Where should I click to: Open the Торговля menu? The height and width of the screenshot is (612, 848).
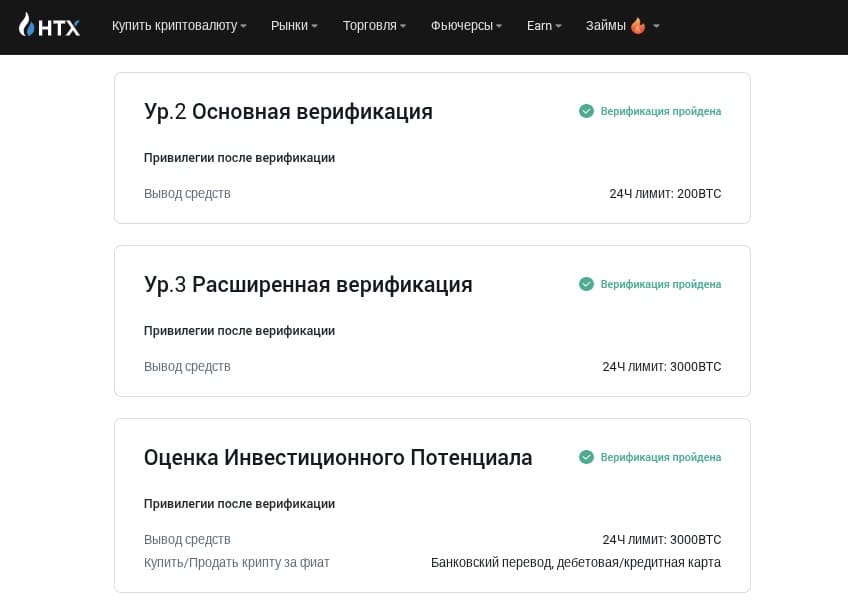point(374,26)
